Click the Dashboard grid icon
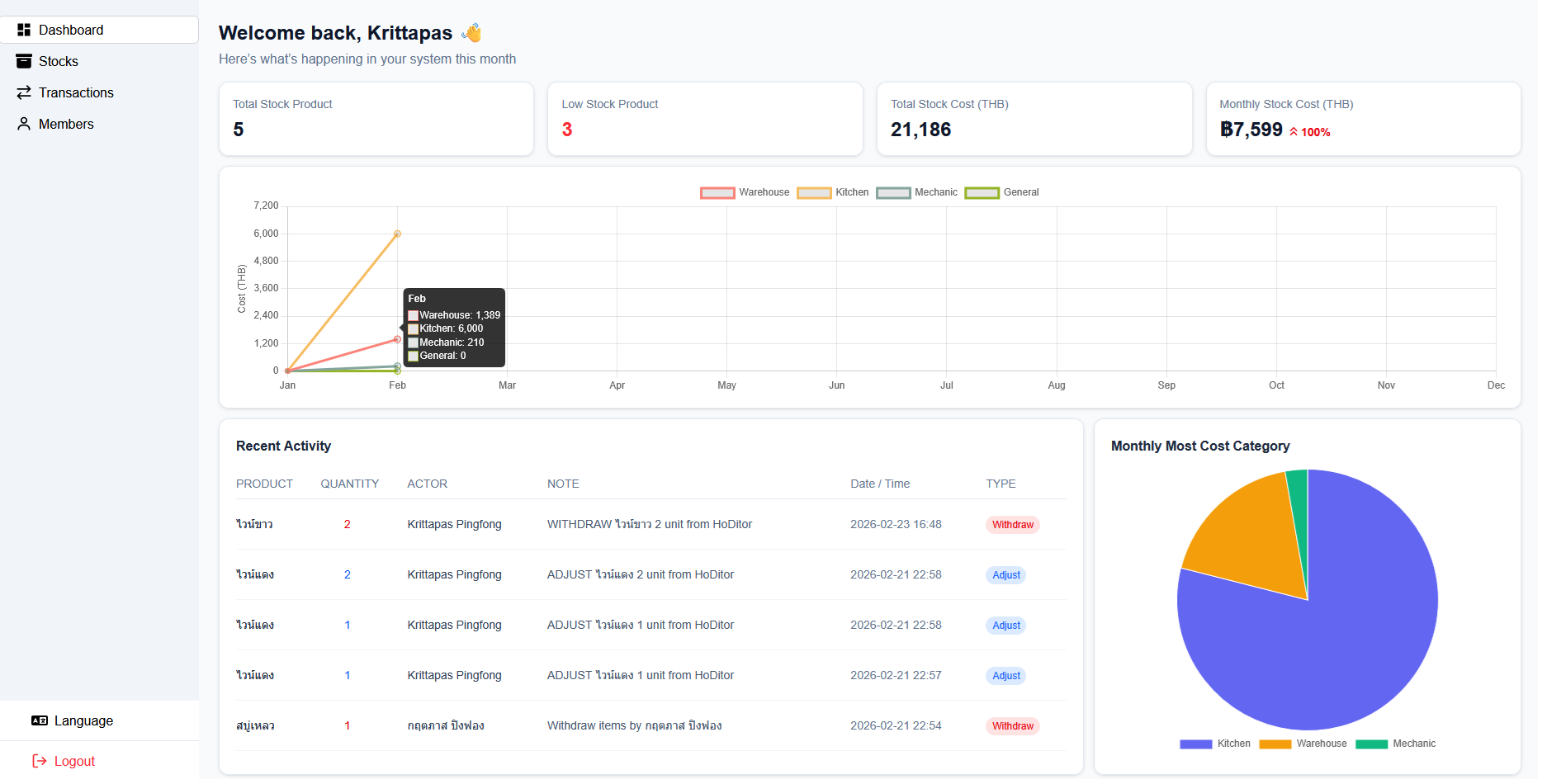 [24, 30]
